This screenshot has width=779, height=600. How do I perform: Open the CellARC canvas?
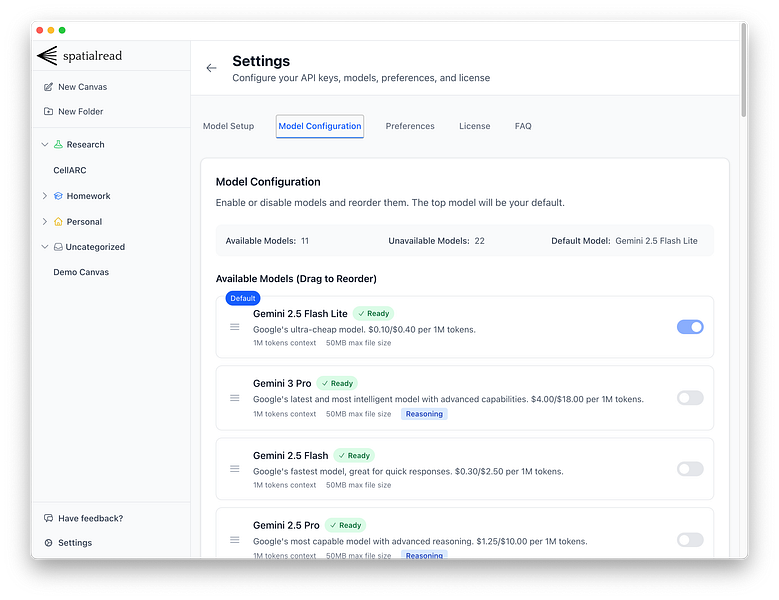[70, 170]
